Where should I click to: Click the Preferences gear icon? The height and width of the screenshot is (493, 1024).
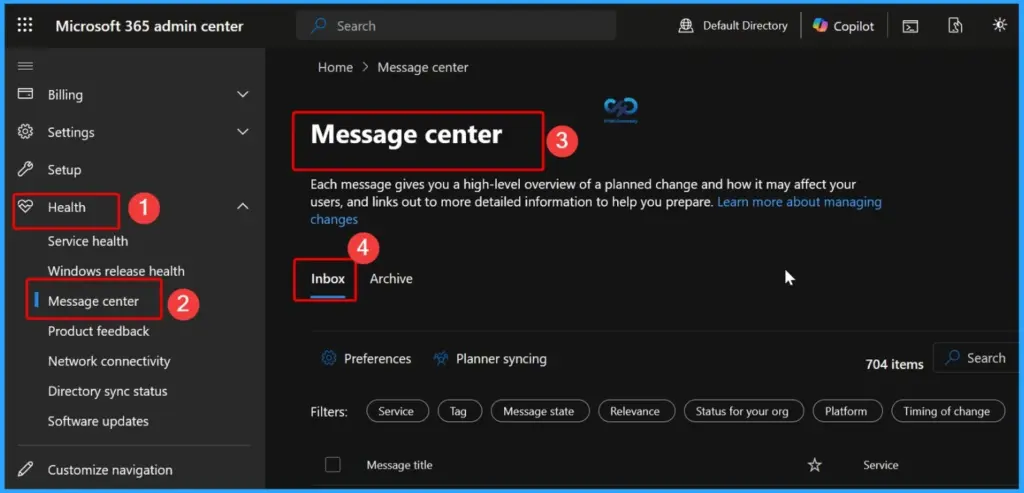coord(329,358)
